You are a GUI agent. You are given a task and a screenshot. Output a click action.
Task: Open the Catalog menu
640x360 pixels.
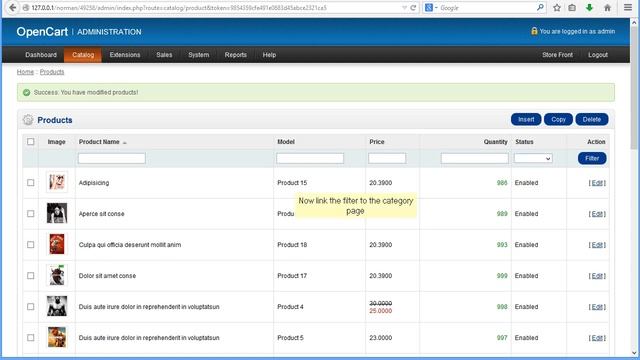(83, 55)
